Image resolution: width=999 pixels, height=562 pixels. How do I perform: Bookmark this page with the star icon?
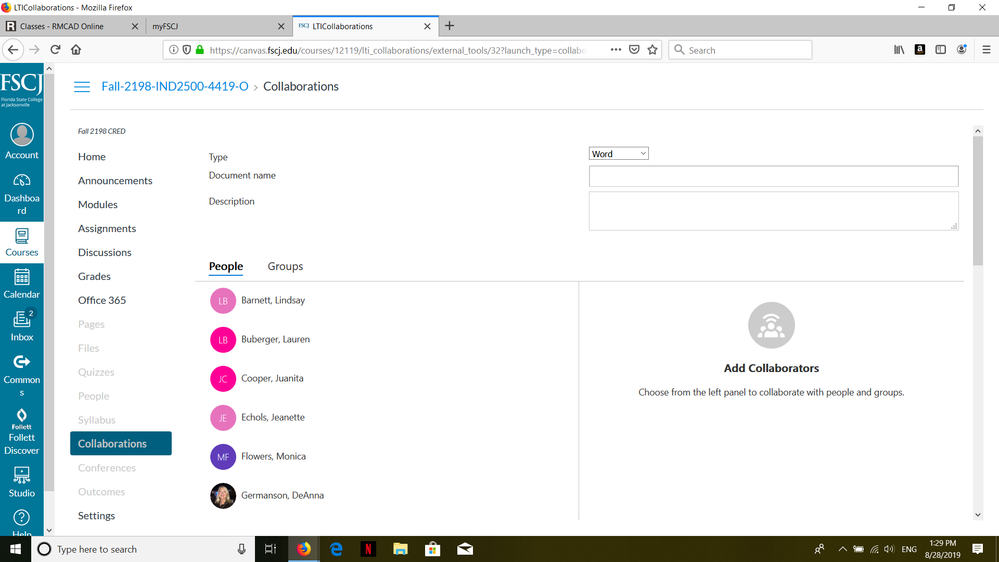point(653,49)
